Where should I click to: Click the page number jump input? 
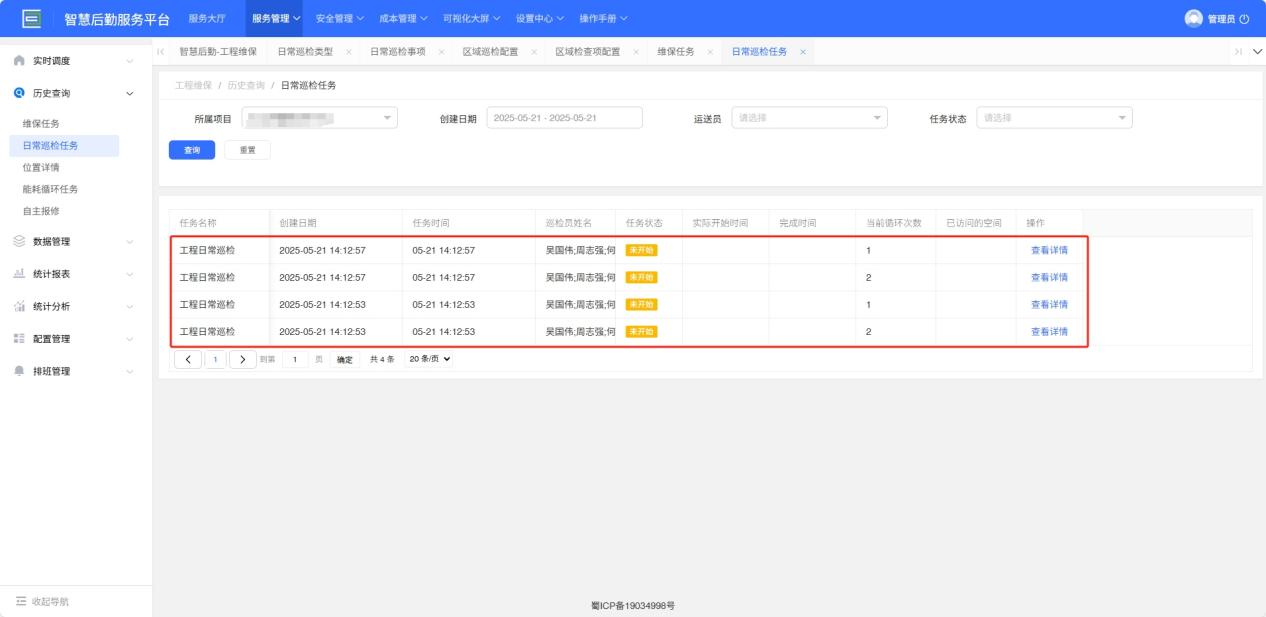click(295, 359)
